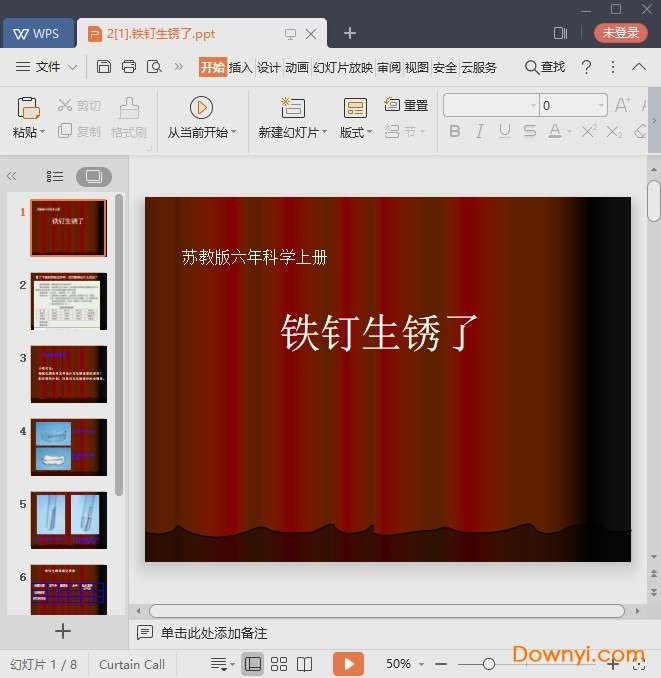Collapse the ribbon with up chevron
Image resolution: width=661 pixels, height=678 pixels.
coord(639,67)
